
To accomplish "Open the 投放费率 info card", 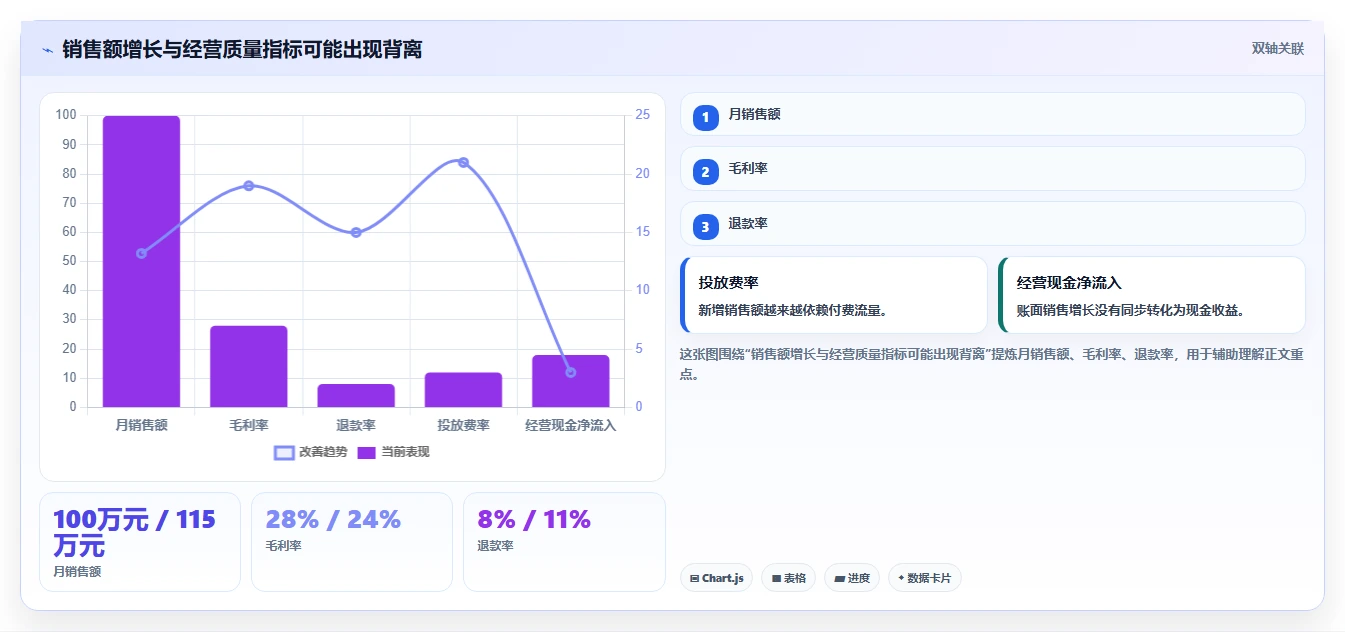I will 833,295.
